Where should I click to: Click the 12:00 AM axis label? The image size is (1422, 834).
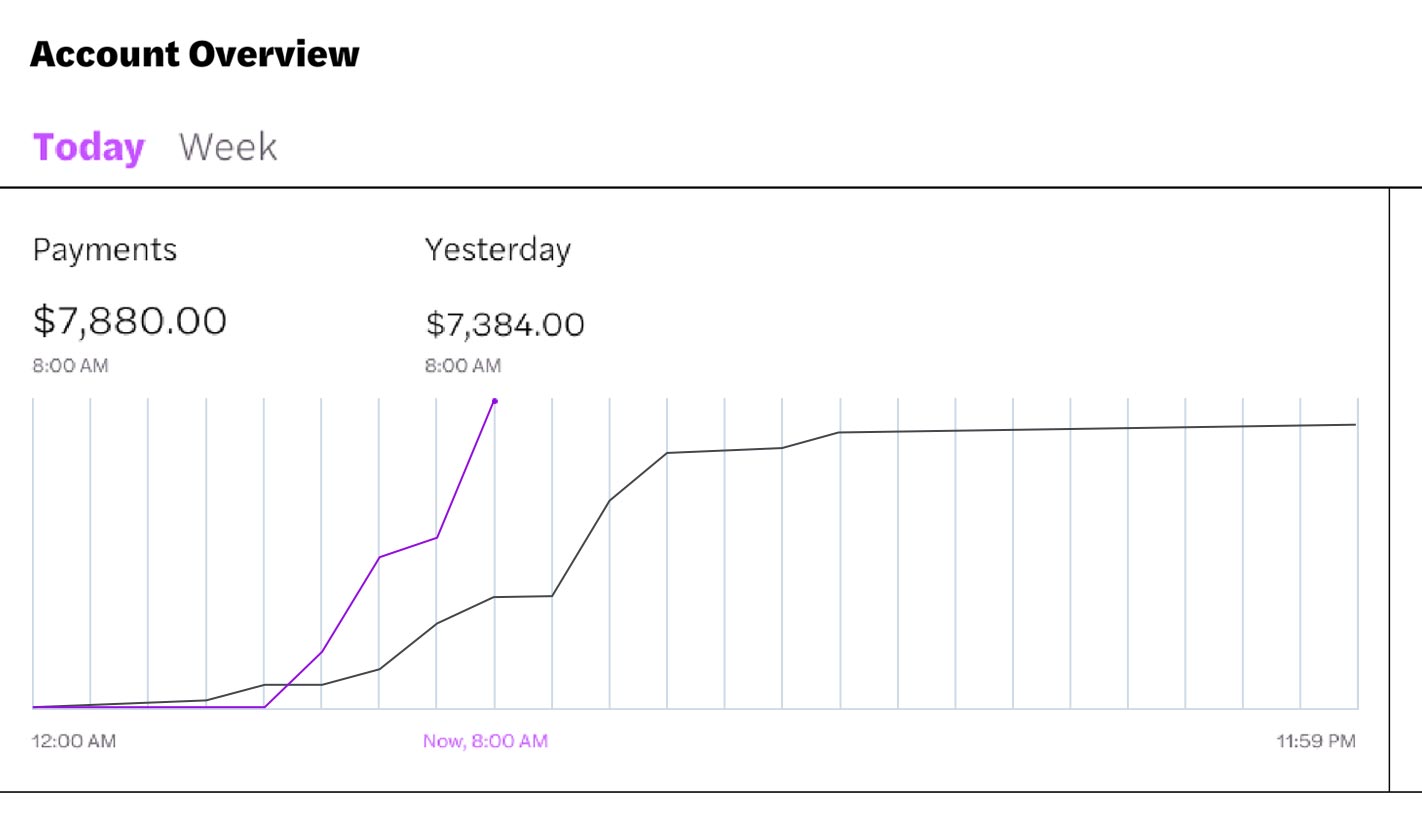click(x=72, y=741)
